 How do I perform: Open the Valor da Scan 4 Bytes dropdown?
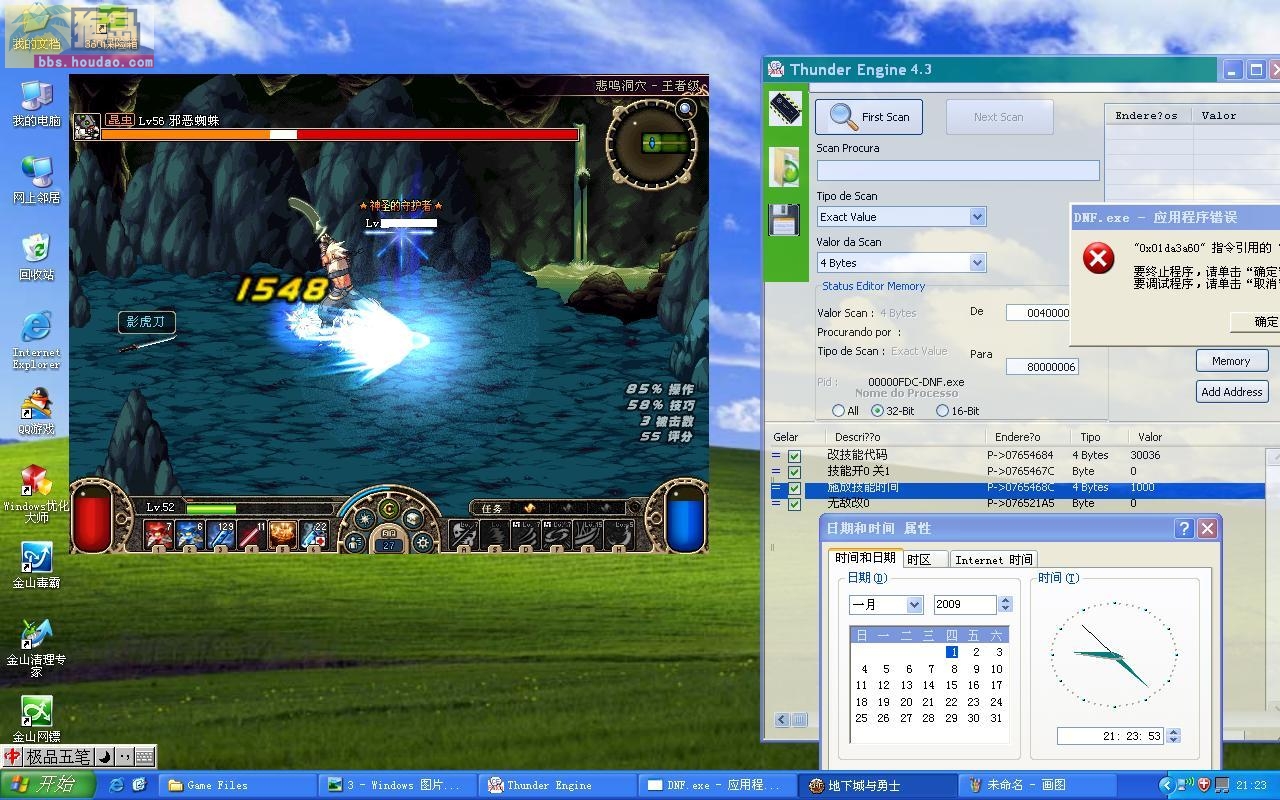tap(977, 263)
